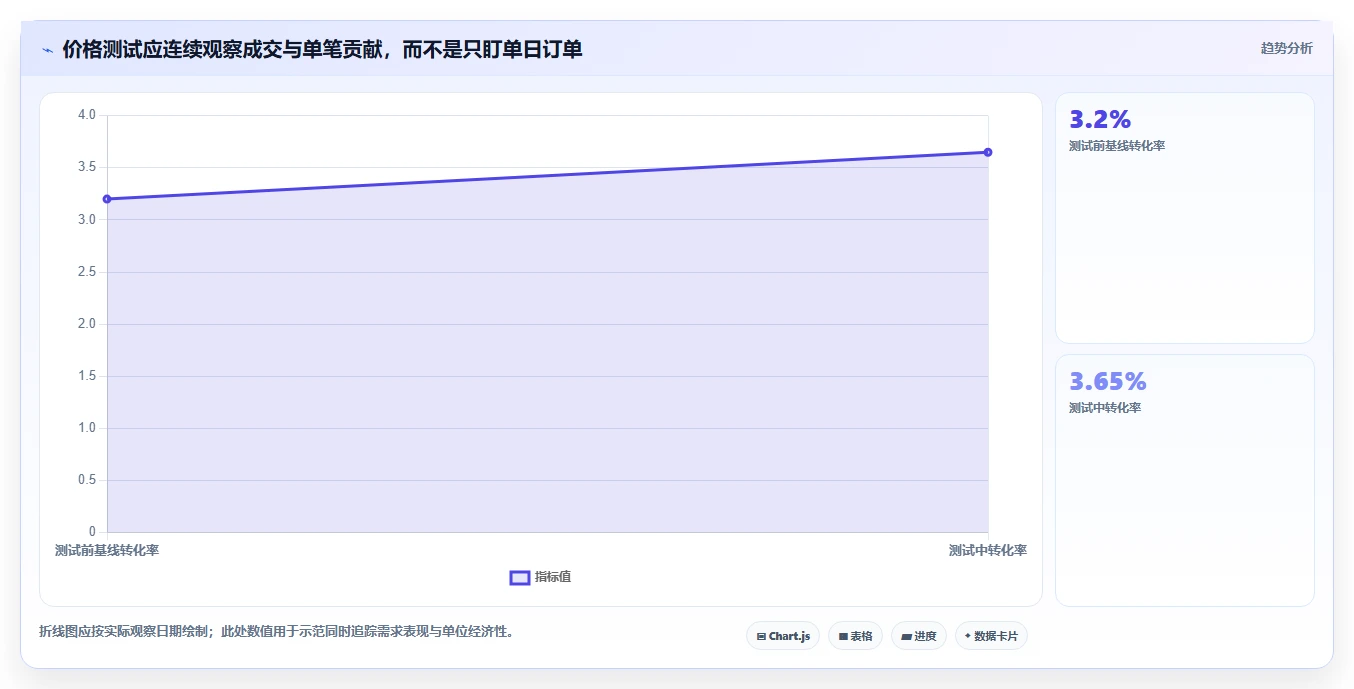Click the footnote starting 折线图应按实际观察日期绘制

[276, 631]
